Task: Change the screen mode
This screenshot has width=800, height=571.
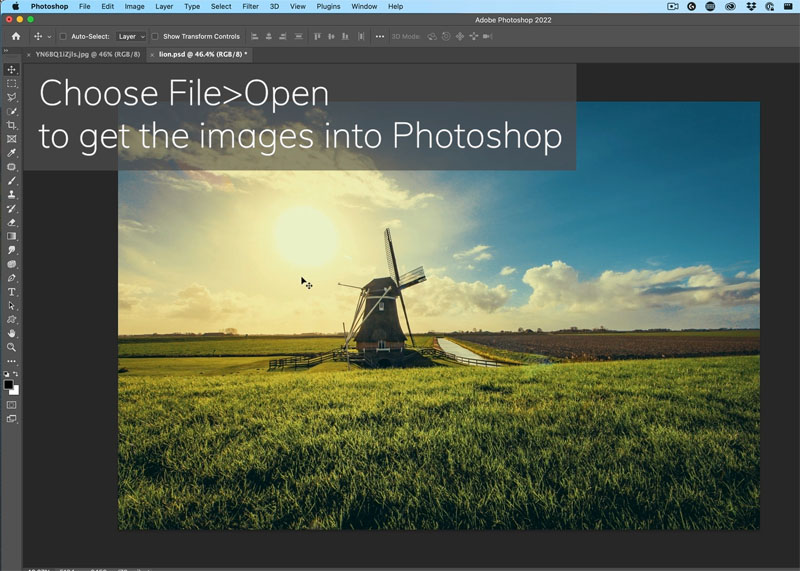Action: click(x=11, y=419)
